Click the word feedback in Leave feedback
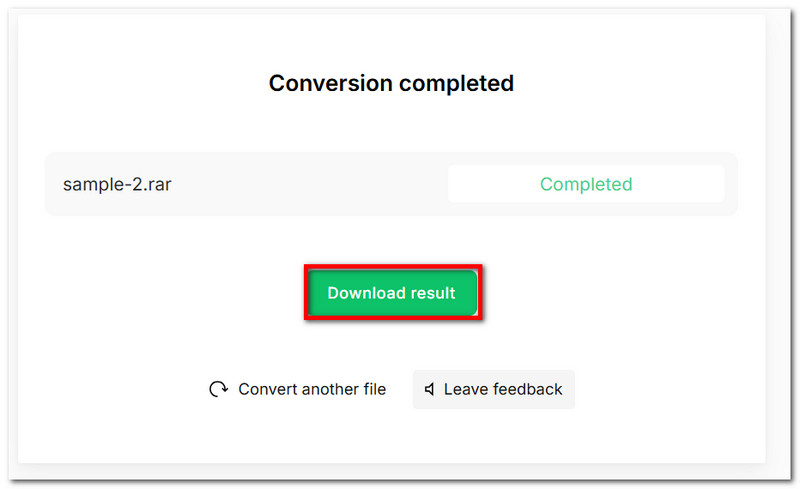 [525, 389]
